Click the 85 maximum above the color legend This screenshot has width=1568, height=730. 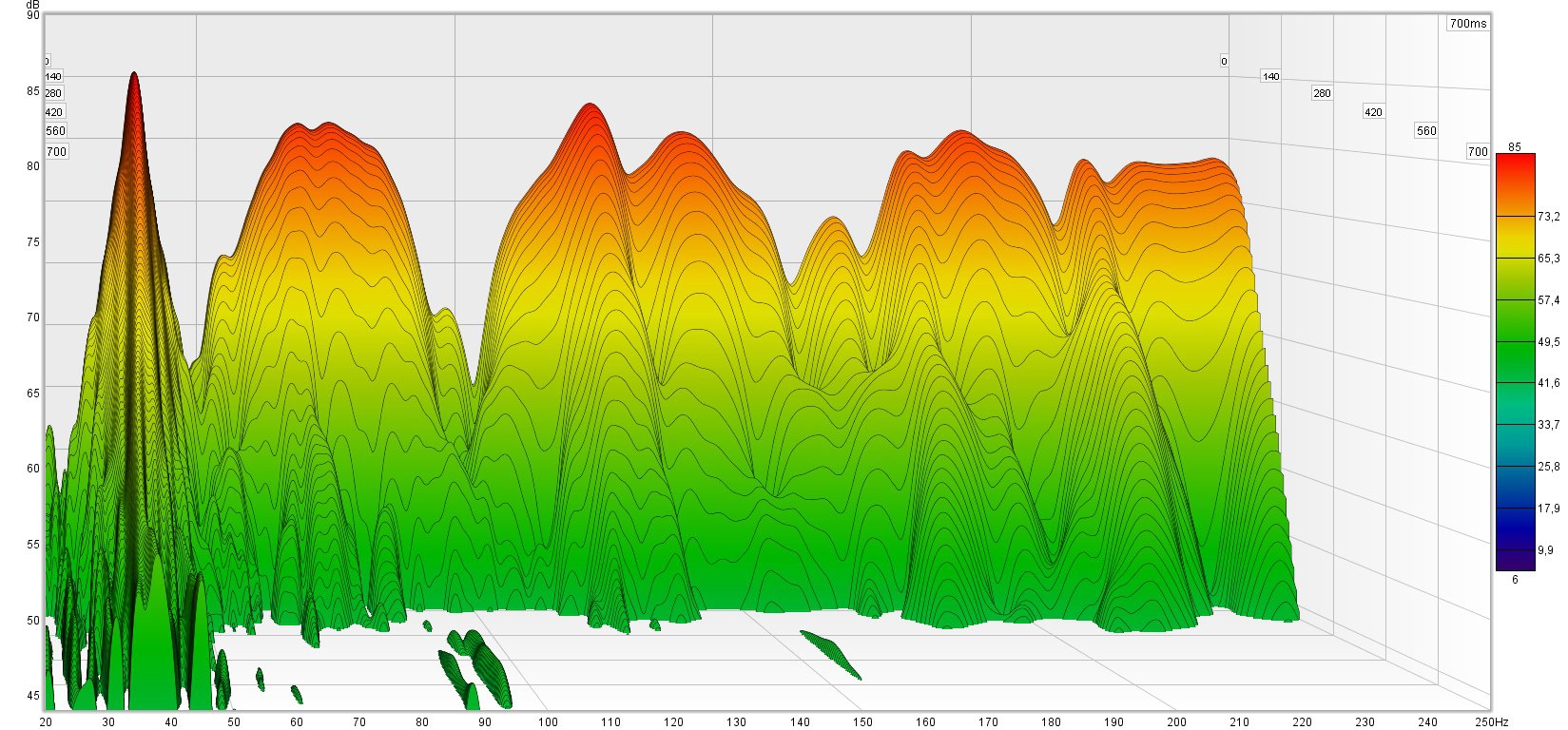(1515, 147)
